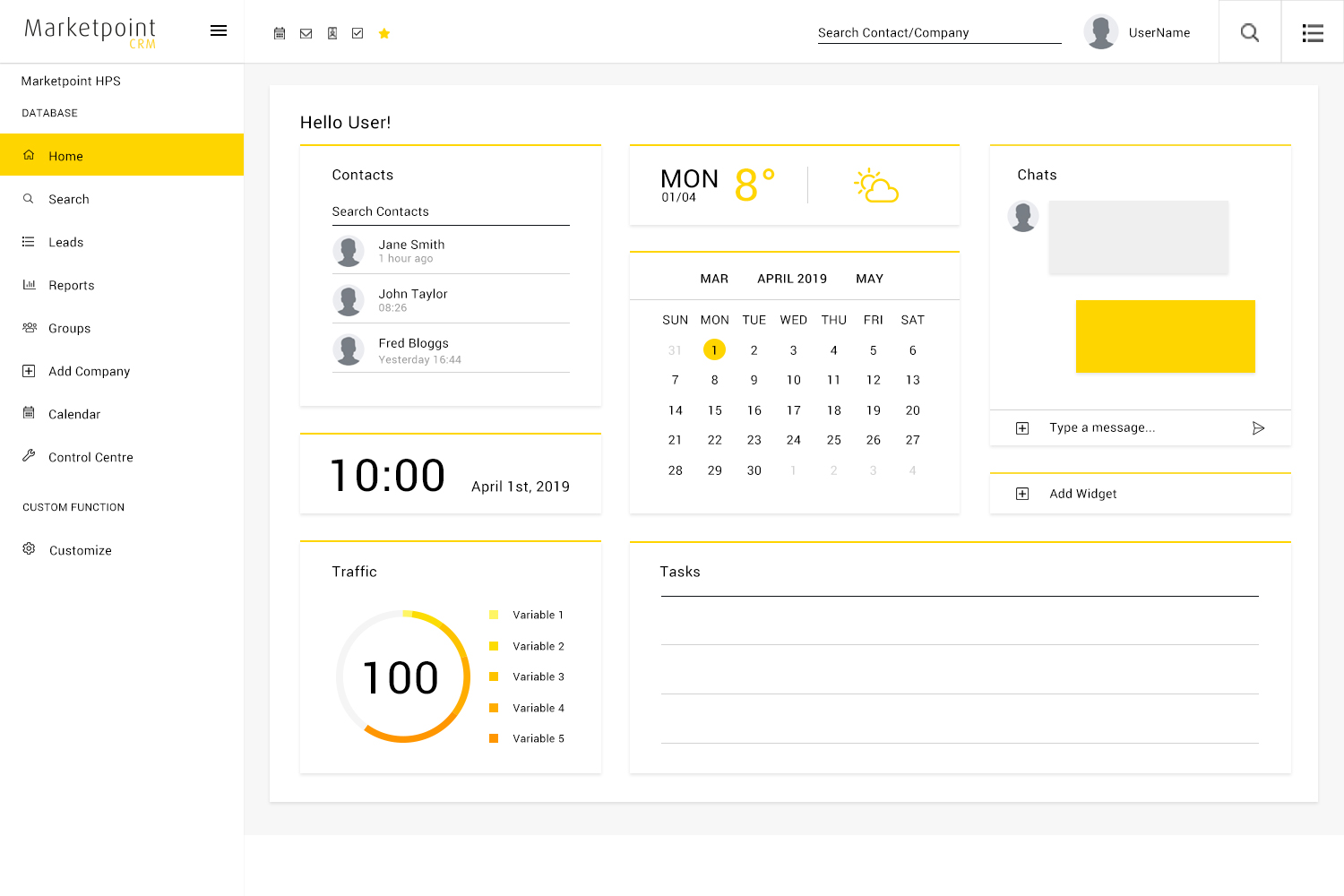The height and width of the screenshot is (896, 1344).
Task: Open the mail envelope icon in toolbar
Action: click(306, 33)
